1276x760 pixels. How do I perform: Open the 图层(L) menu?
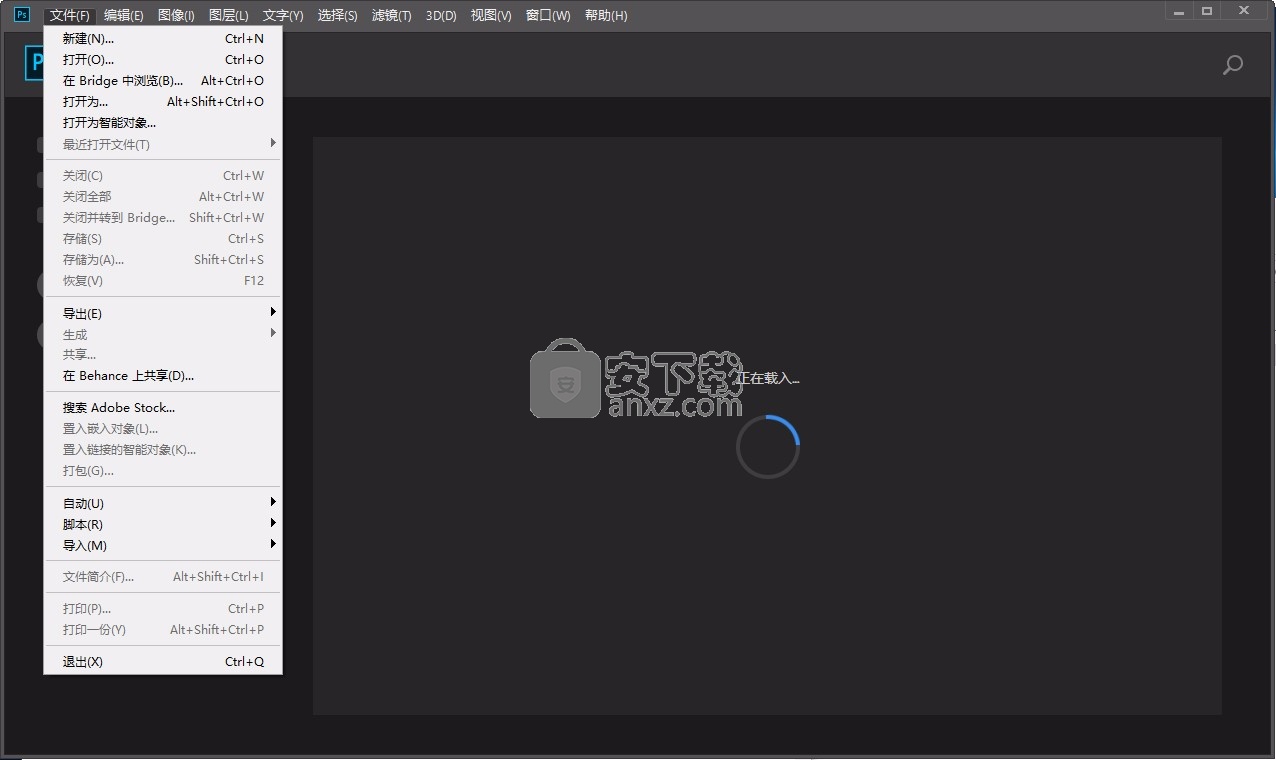229,15
